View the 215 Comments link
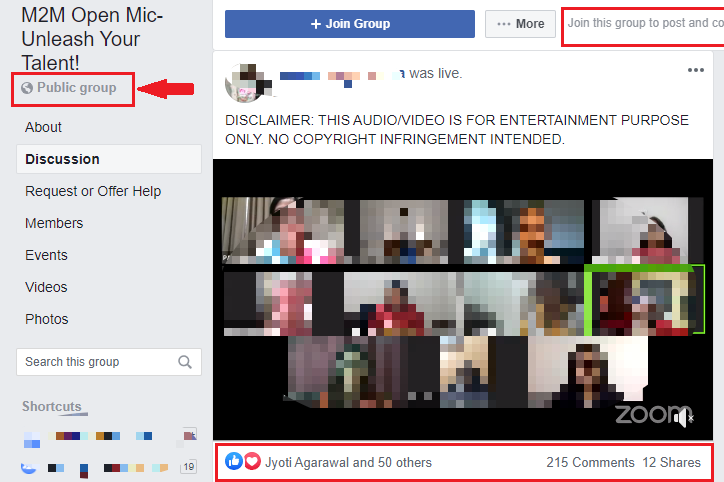The width and height of the screenshot is (724, 482). coord(590,462)
